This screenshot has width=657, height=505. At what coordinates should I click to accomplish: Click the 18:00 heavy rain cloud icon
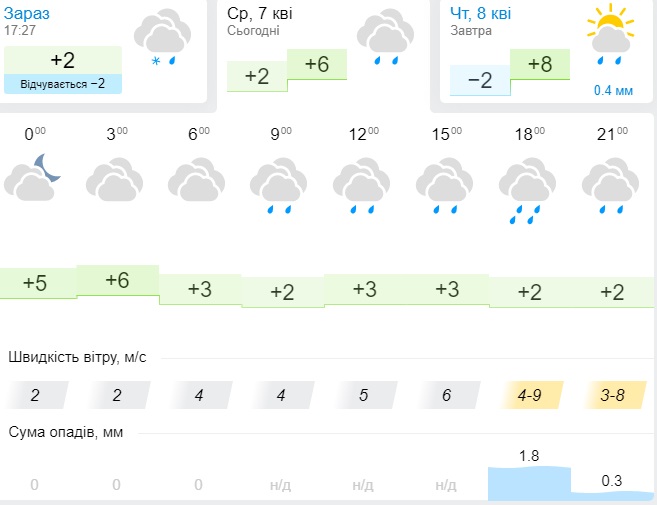(x=527, y=190)
